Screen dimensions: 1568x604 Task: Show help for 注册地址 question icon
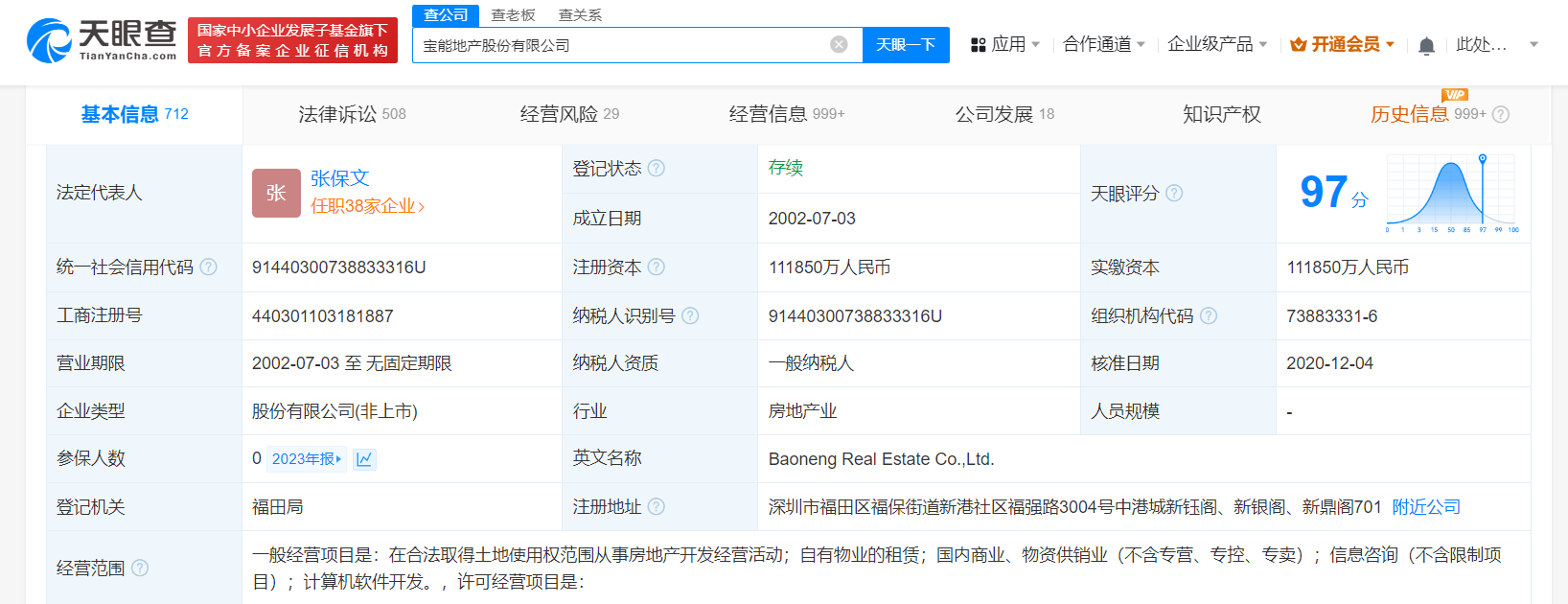[657, 506]
